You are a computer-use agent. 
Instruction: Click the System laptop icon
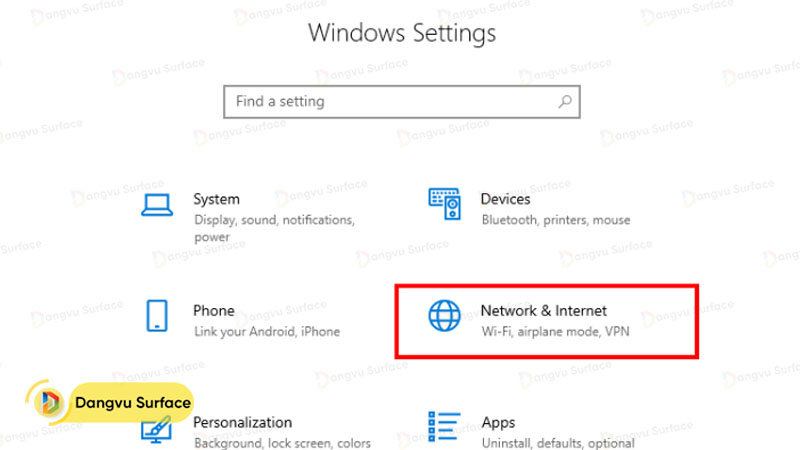click(x=157, y=206)
